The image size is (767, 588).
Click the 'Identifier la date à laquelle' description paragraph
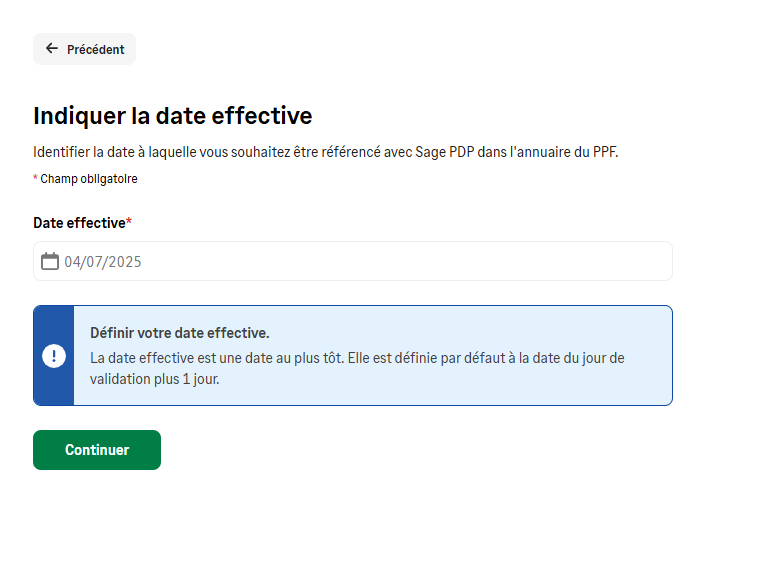pos(326,152)
